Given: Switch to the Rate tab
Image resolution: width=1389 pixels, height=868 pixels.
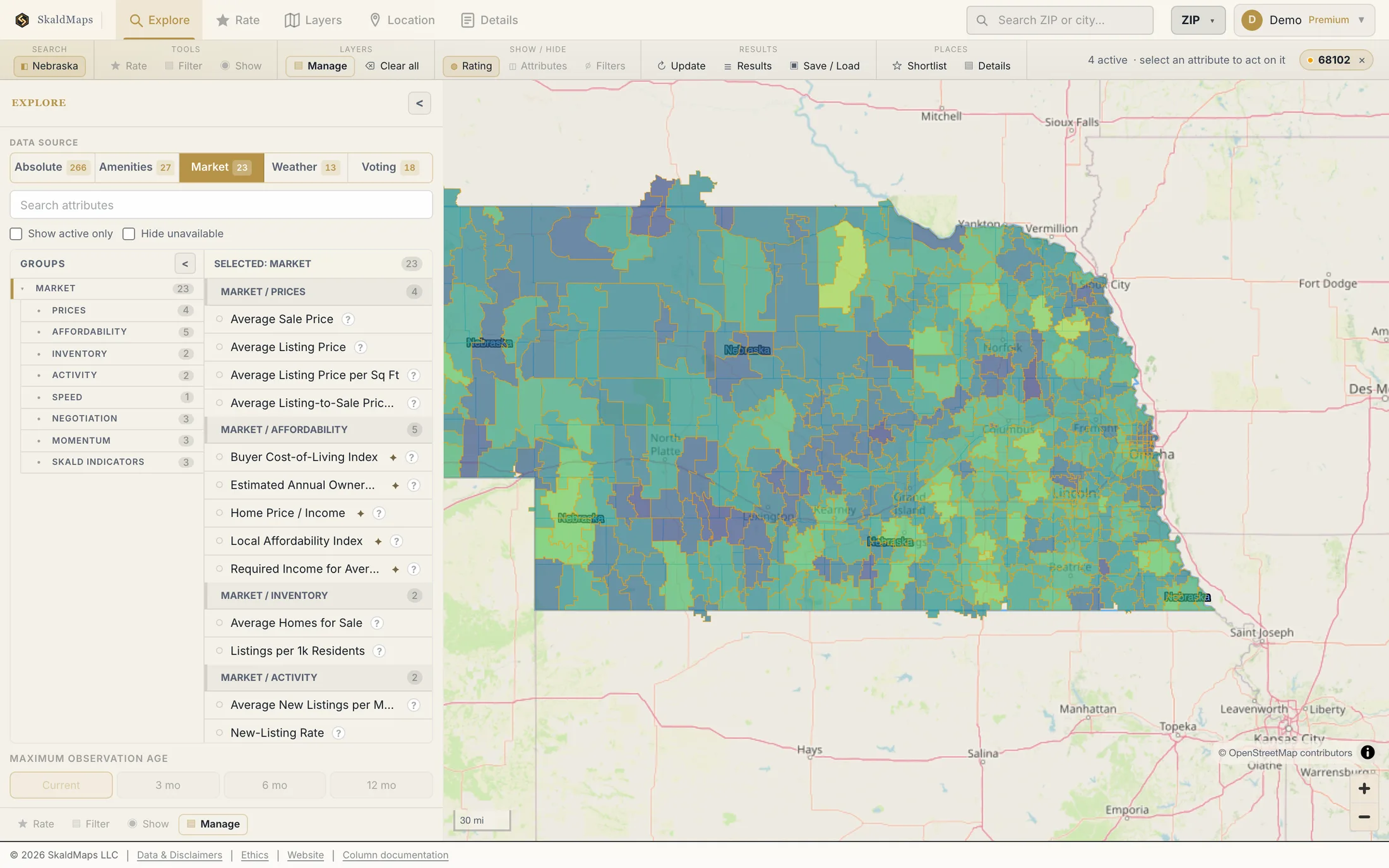Looking at the screenshot, I should 238,20.
